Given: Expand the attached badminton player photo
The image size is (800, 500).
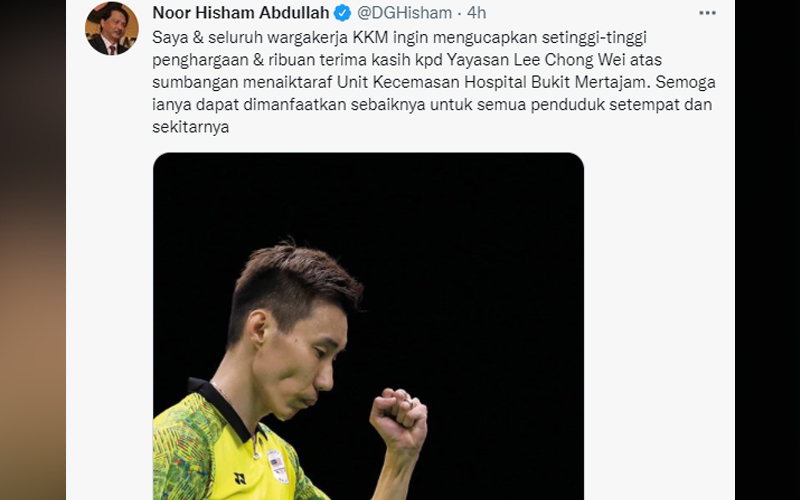Looking at the screenshot, I should 368,326.
